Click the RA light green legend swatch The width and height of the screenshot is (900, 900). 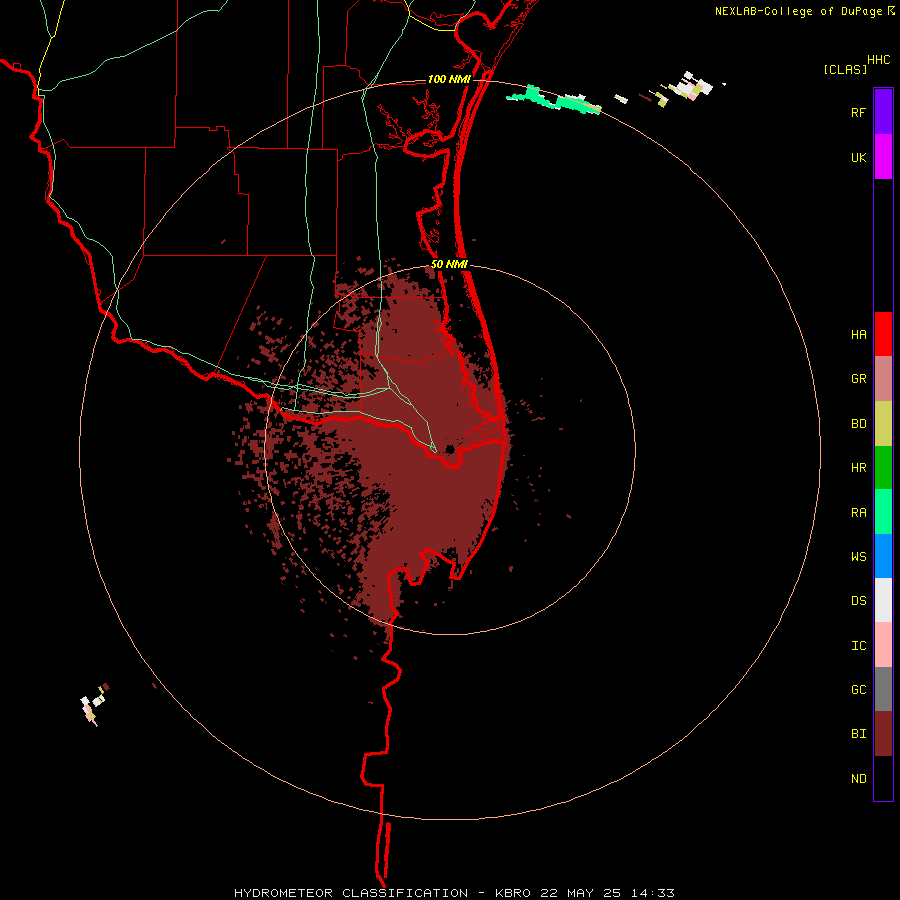click(883, 512)
